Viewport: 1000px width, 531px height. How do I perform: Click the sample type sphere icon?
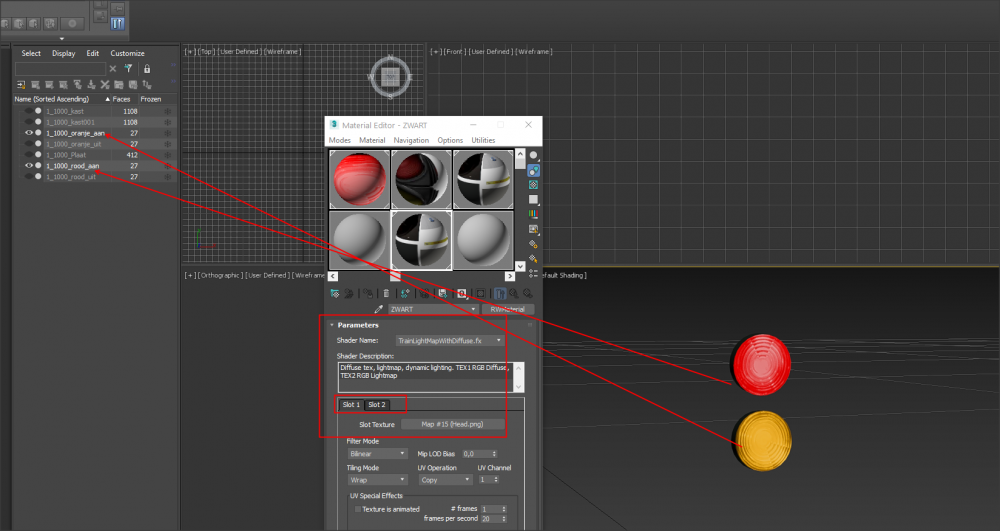[x=534, y=156]
